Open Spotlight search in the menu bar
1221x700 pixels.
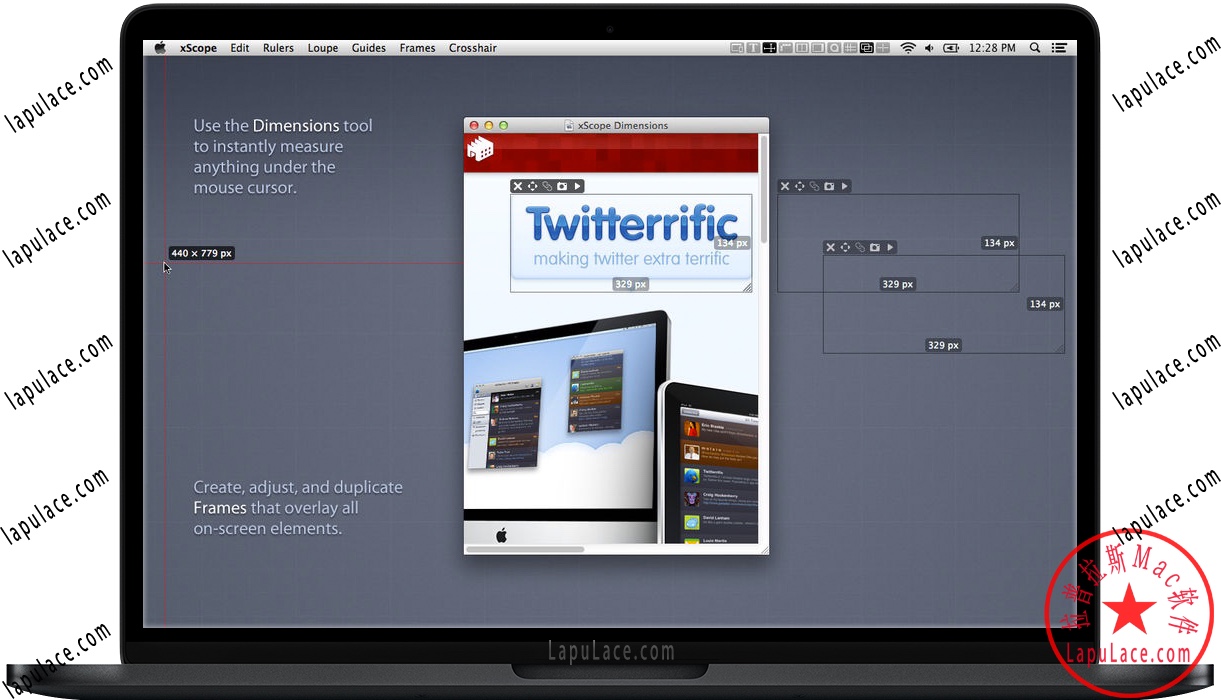coord(1035,47)
